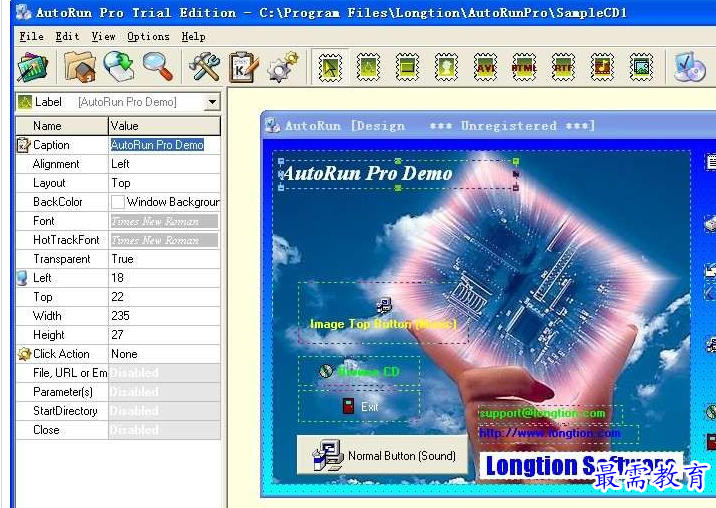Viewport: 716px width, 508px height.
Task: Click the Click Action value None
Action: (164, 354)
